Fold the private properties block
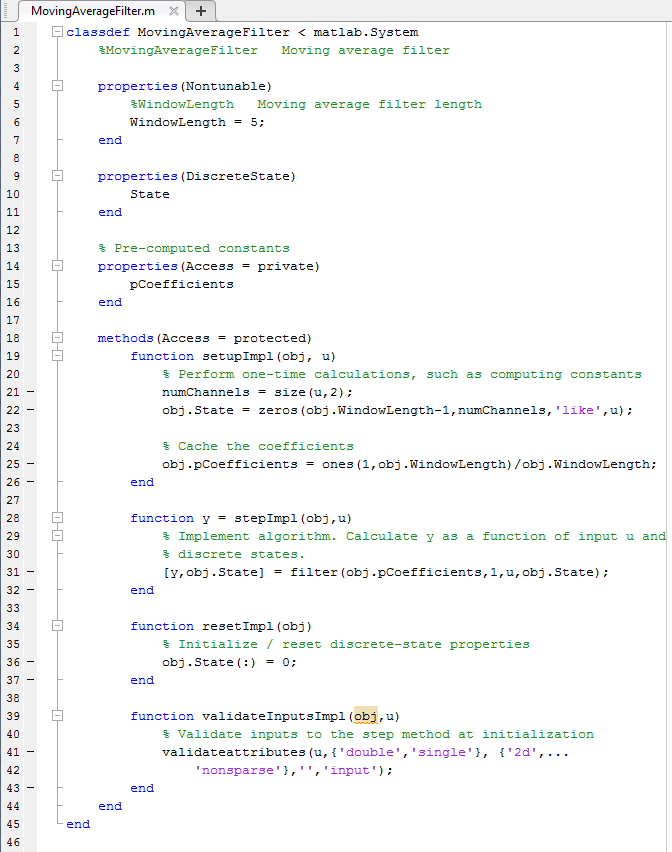This screenshot has height=852, width=672. [x=57, y=266]
